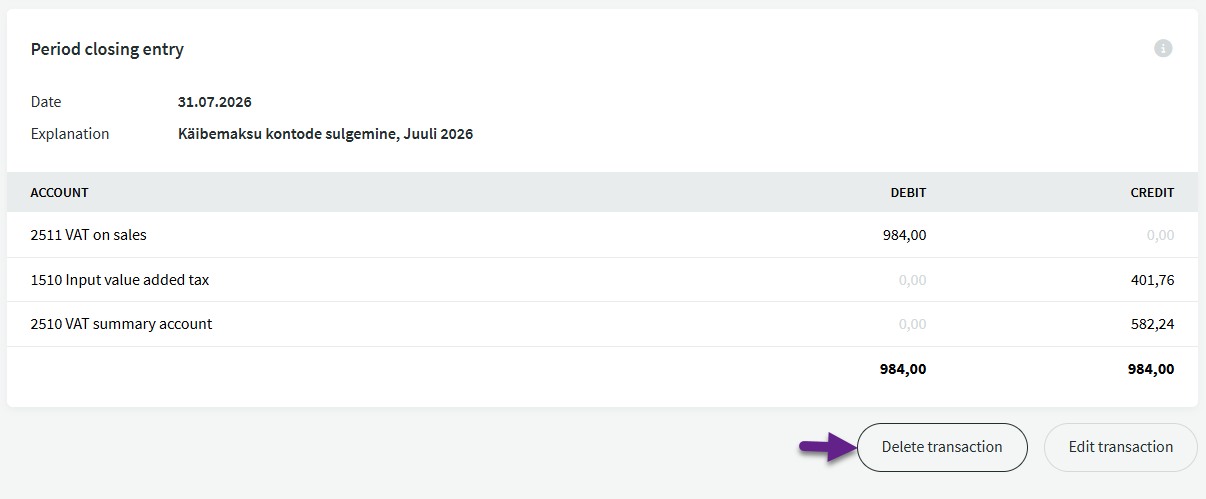Viewport: 1206px width, 499px height.
Task: Click the purple arrow pointing at Delete transaction
Action: pyautogui.click(x=826, y=447)
